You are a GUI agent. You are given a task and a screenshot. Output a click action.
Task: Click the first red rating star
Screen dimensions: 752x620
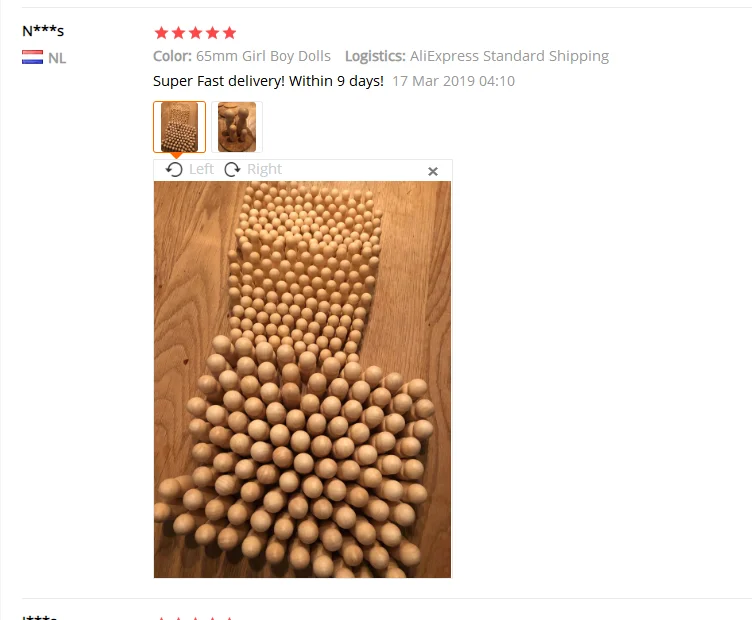(162, 33)
